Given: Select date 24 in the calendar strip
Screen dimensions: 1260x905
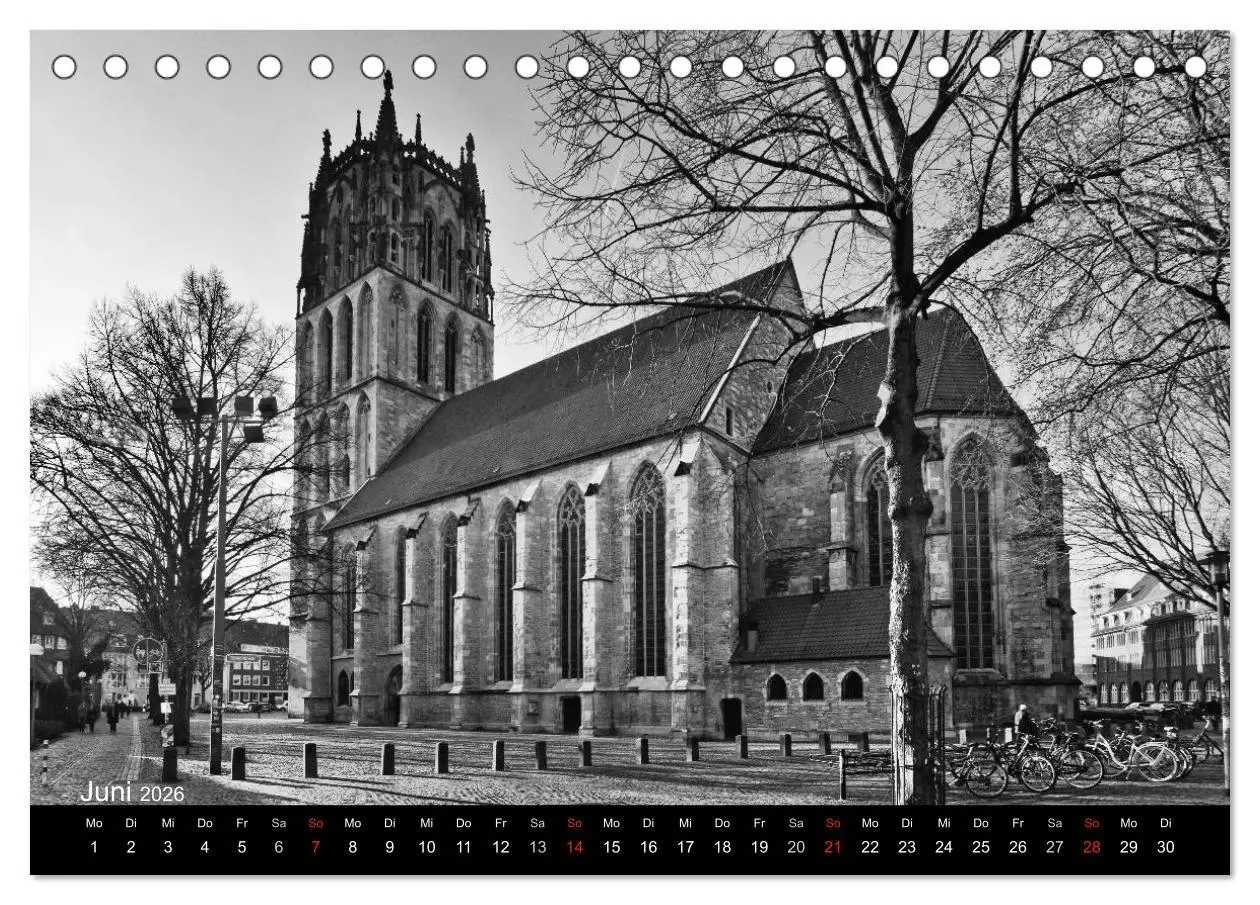Looking at the screenshot, I should [944, 847].
